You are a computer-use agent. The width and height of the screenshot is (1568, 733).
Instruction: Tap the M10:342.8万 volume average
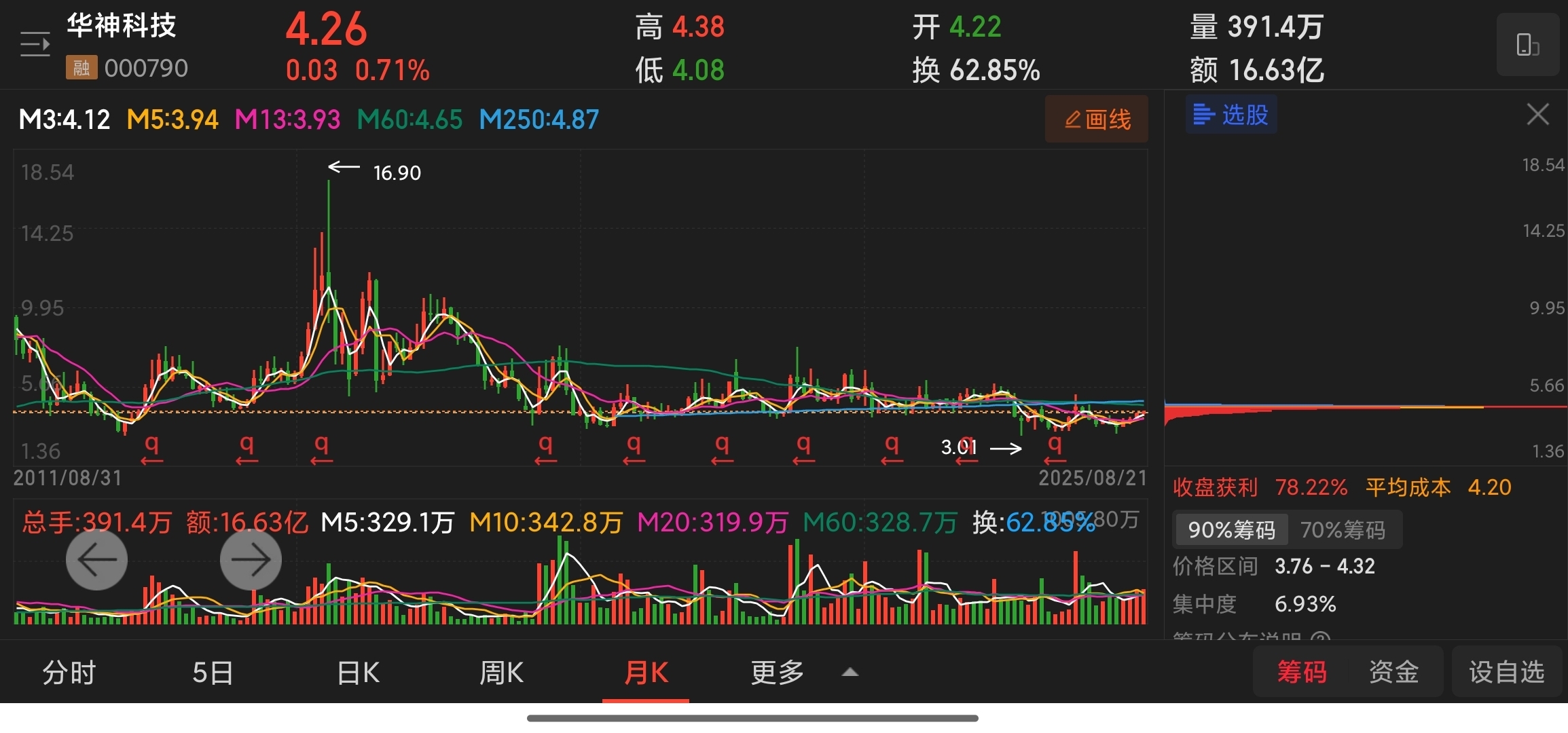point(546,522)
